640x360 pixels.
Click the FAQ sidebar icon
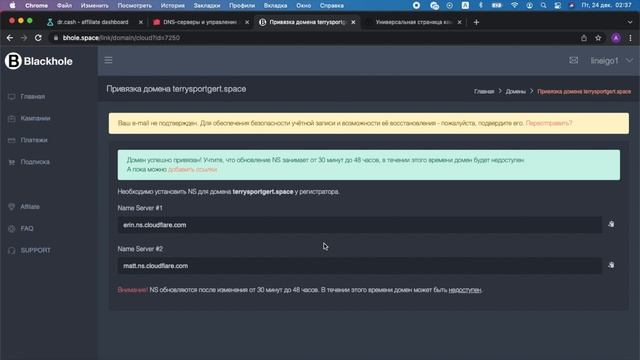pos(11,229)
